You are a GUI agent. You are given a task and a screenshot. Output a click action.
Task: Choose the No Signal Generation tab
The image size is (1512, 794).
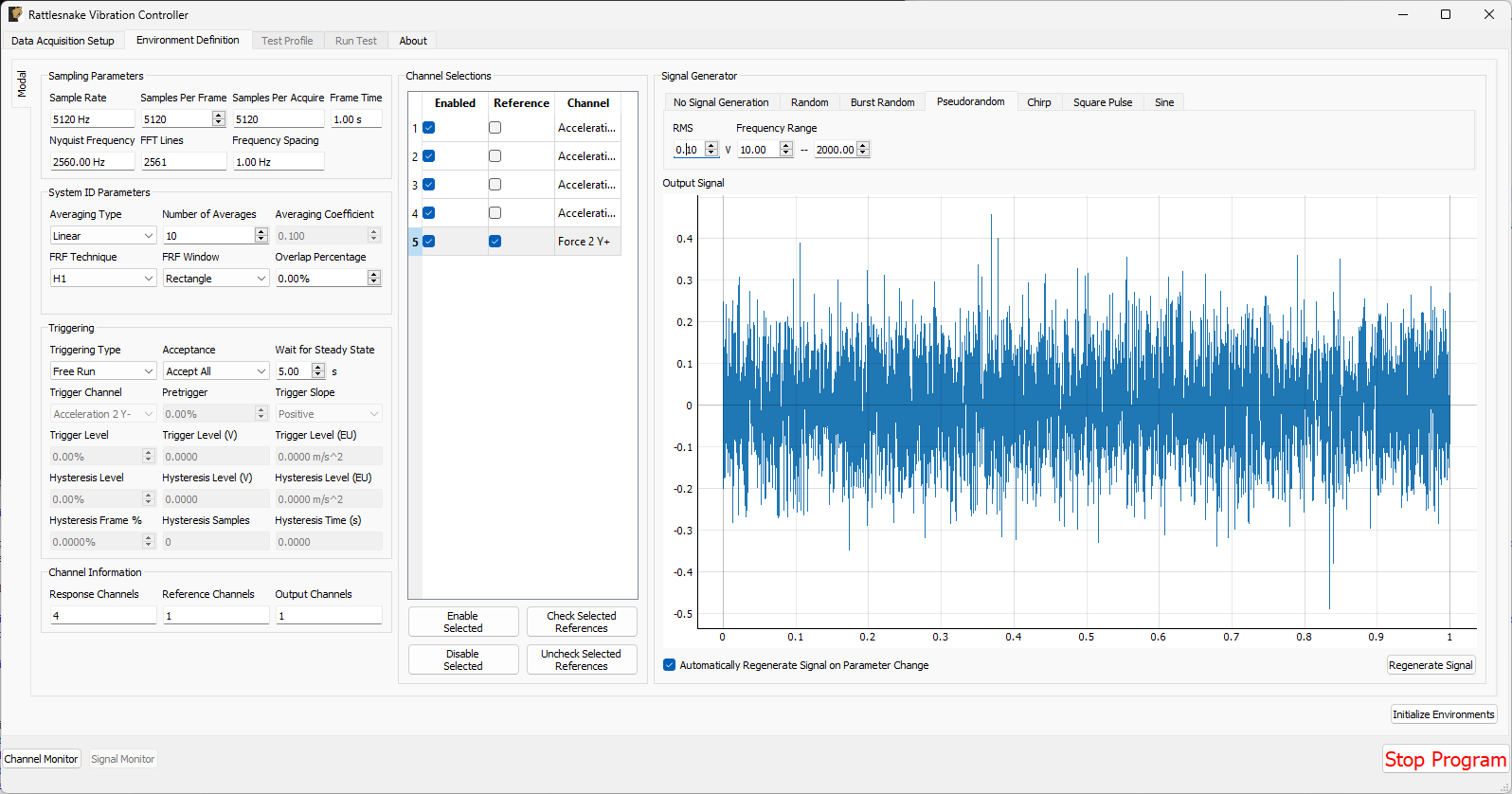721,102
